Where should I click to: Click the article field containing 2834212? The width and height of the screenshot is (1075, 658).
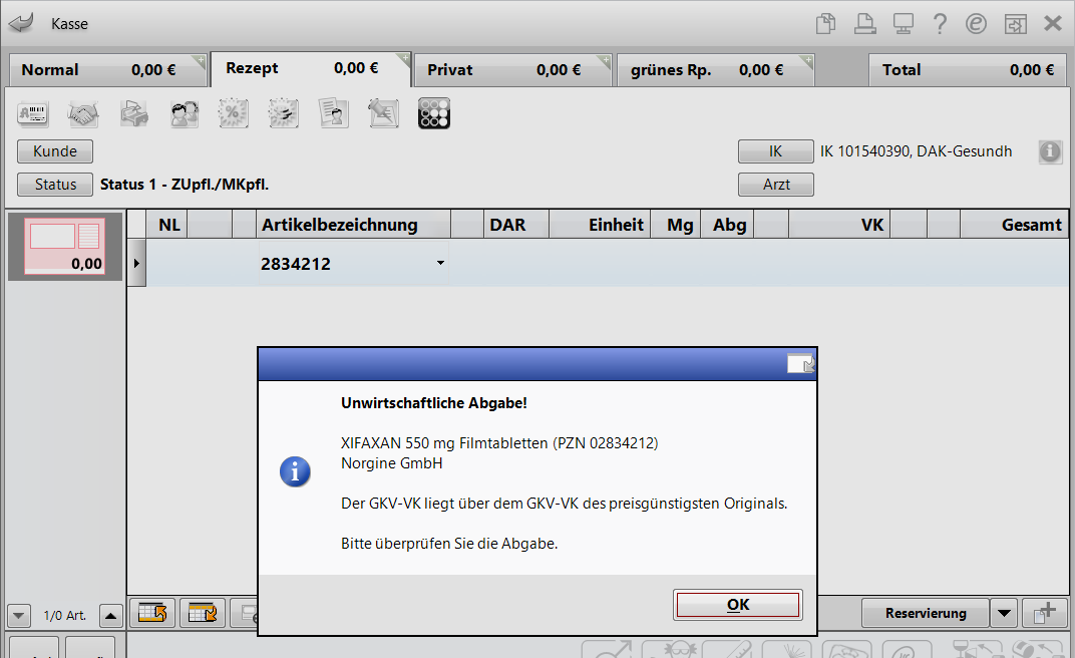352,263
